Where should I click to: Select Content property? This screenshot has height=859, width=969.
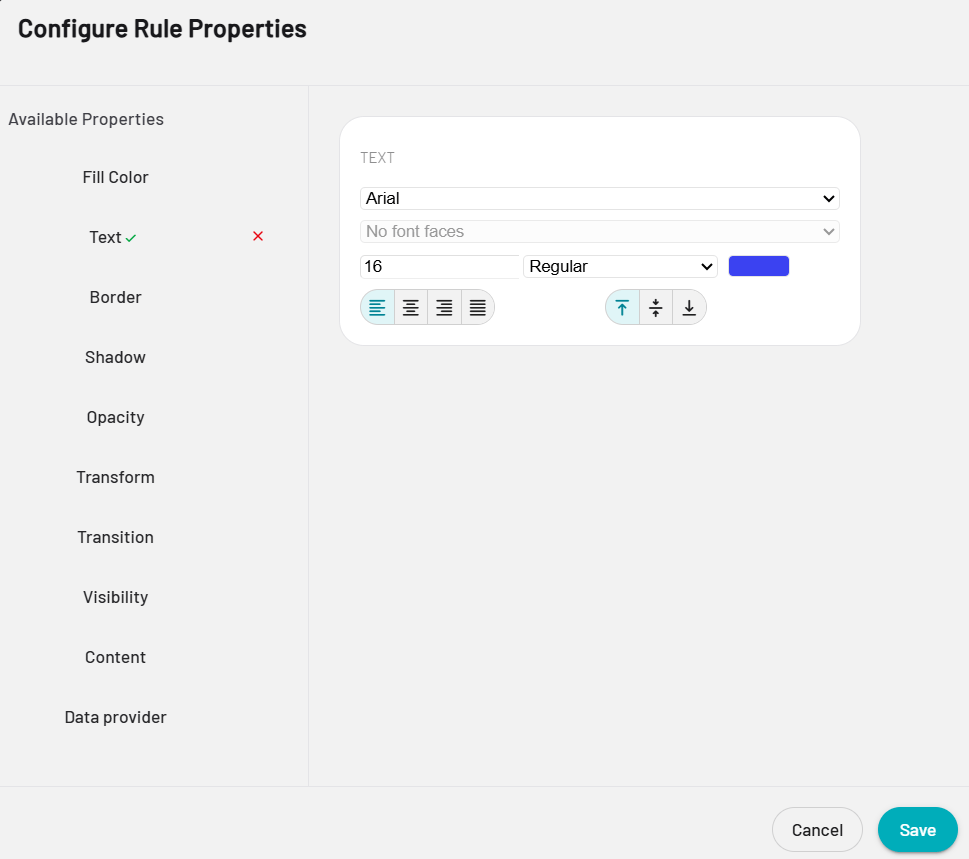point(116,657)
